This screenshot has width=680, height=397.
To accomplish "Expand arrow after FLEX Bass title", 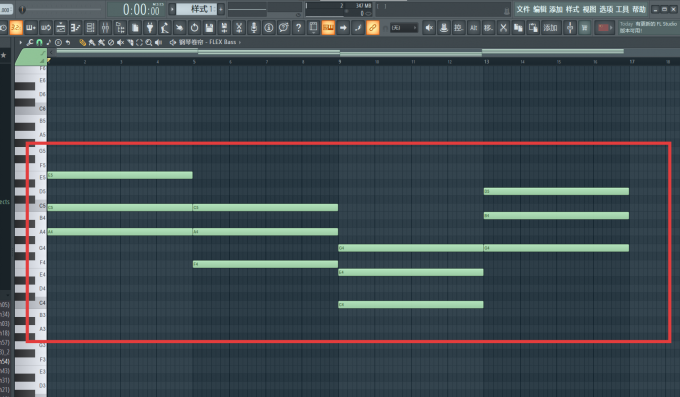I will coord(240,42).
